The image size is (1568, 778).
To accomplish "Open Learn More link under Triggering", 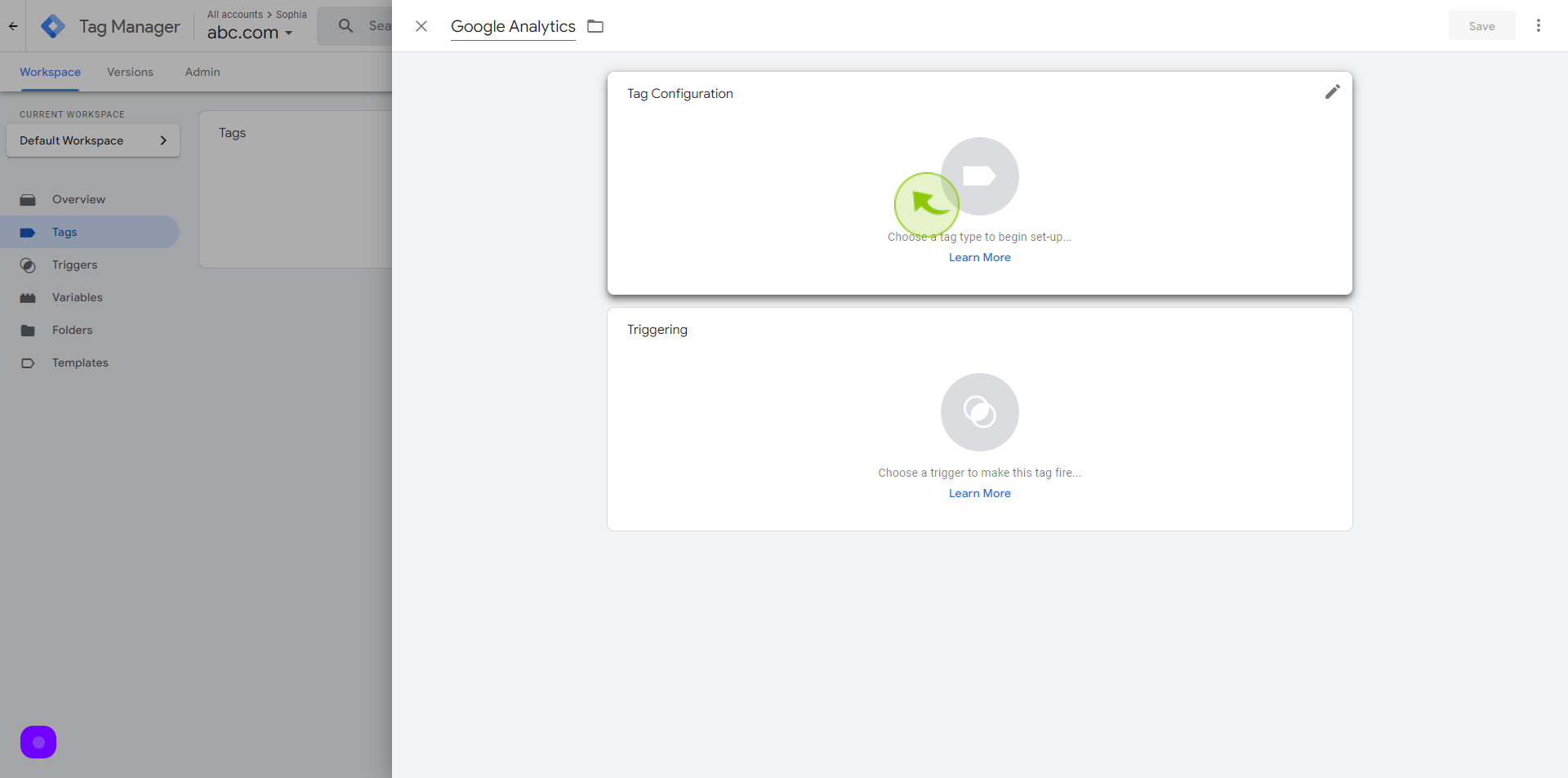I will (x=979, y=493).
